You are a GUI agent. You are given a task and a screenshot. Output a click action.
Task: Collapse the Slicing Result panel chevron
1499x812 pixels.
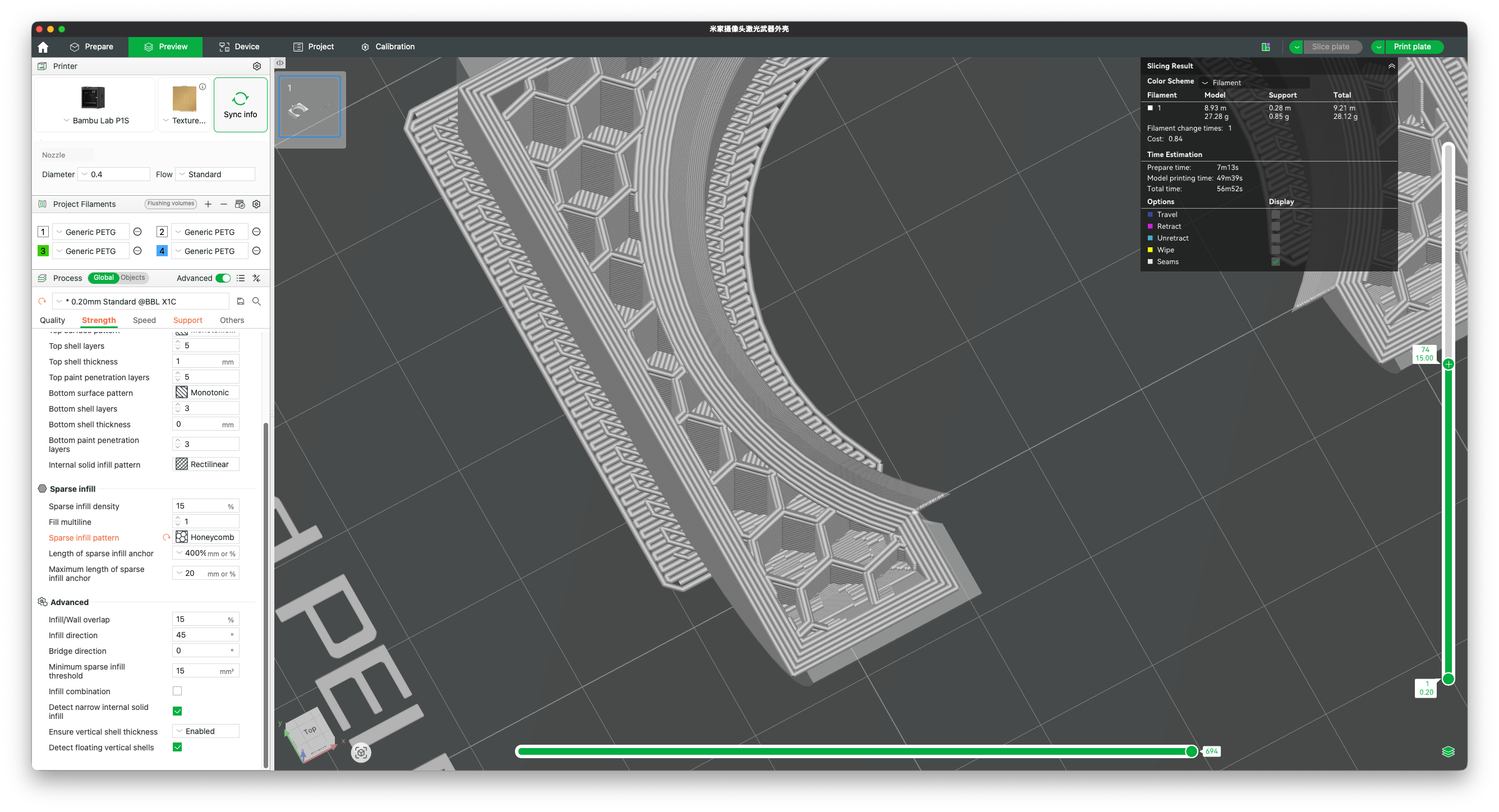[x=1391, y=66]
